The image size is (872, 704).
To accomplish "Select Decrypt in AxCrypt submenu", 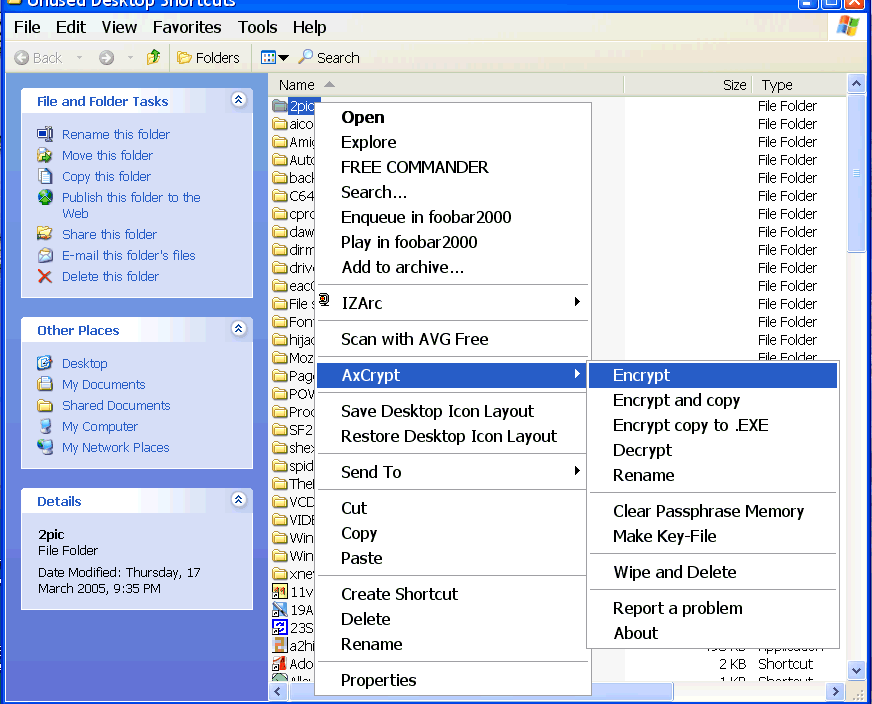I will 712,450.
